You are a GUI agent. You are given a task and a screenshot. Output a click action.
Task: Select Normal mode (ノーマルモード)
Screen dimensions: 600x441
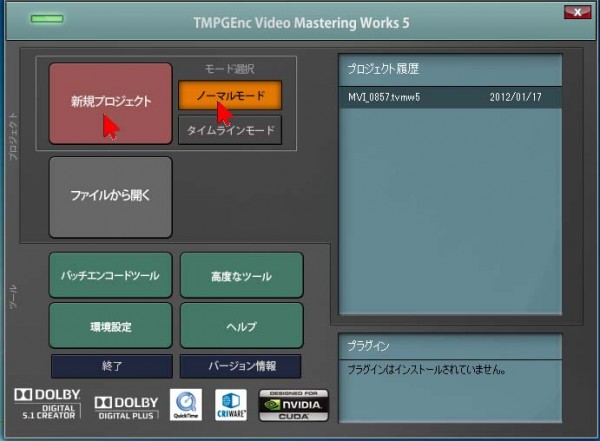[230, 95]
